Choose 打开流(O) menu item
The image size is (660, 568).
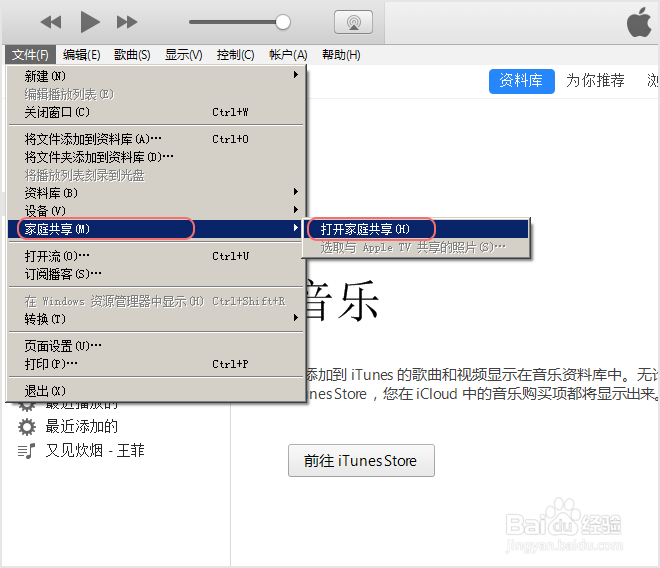click(156, 256)
